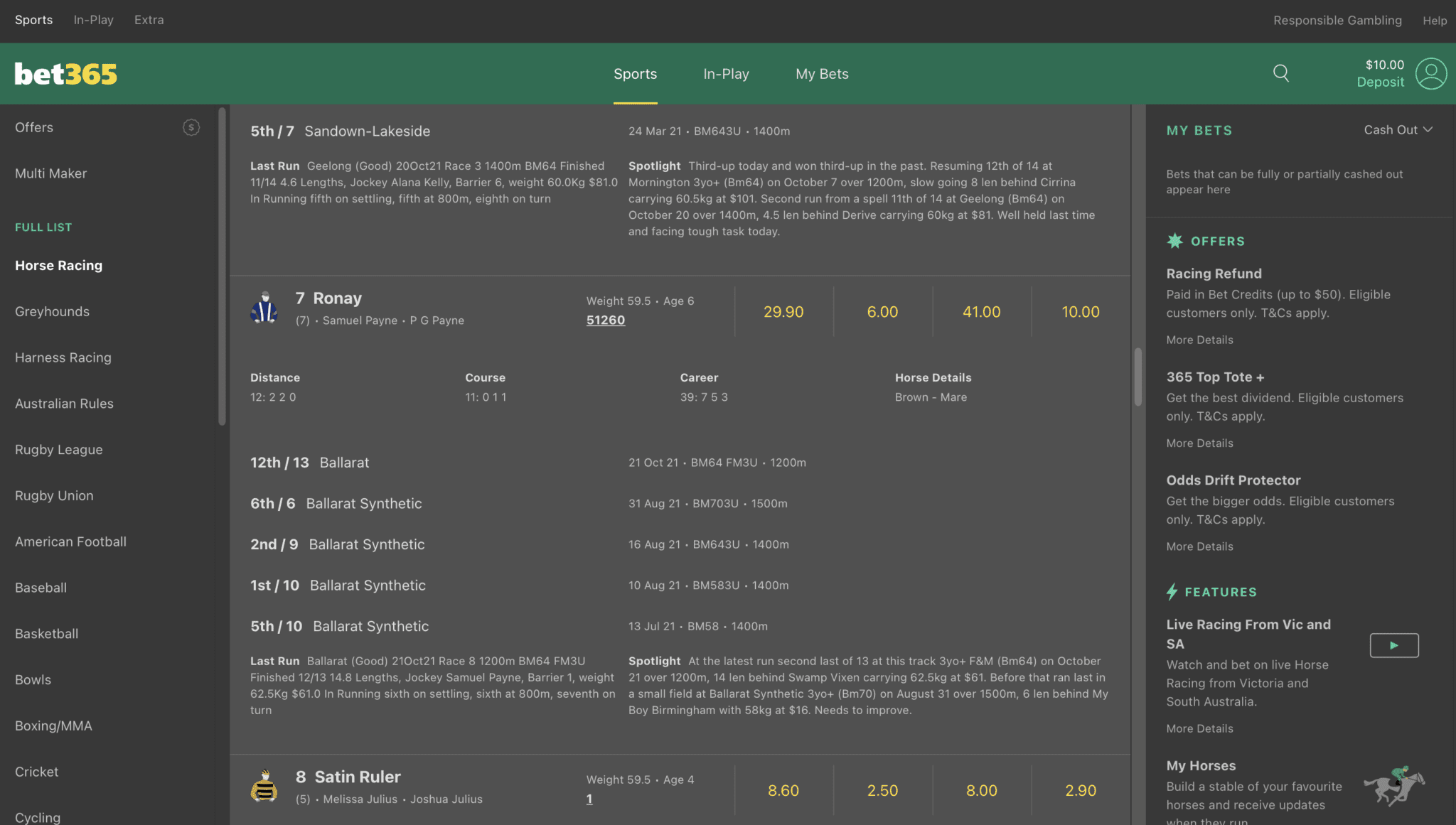Open More Details under Racing Refund
The width and height of the screenshot is (1456, 825).
(1199, 340)
